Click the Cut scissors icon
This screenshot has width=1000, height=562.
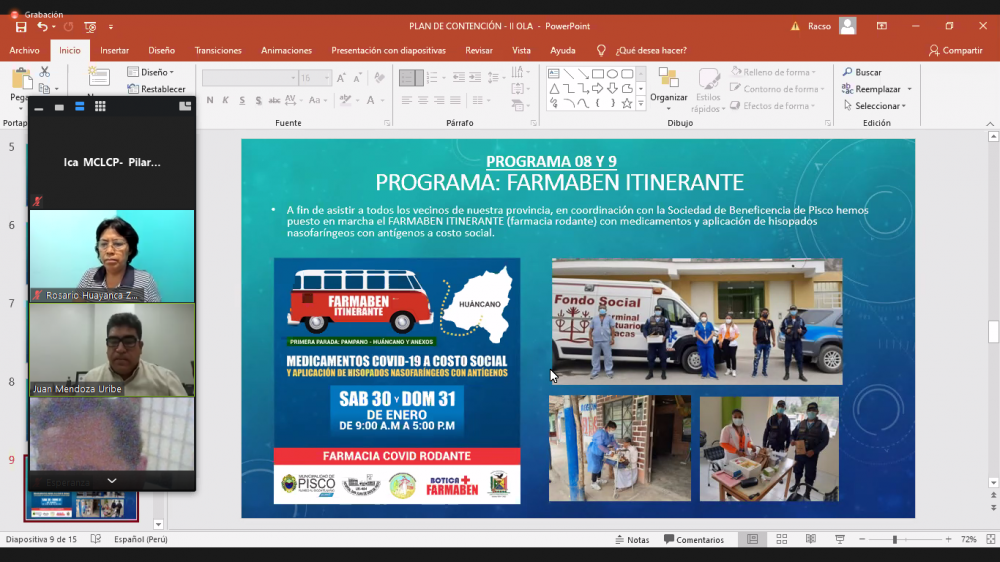pos(44,72)
